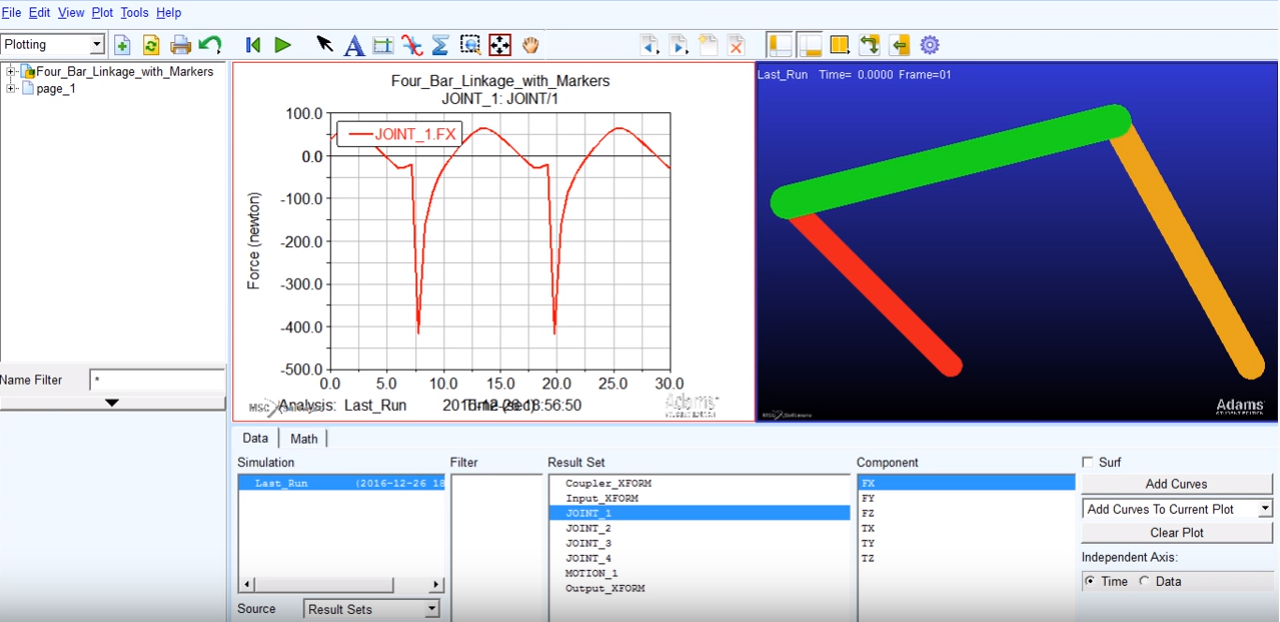The image size is (1280, 622).
Task: Select MOTION_1 in Result Set list
Action: [x=591, y=573]
